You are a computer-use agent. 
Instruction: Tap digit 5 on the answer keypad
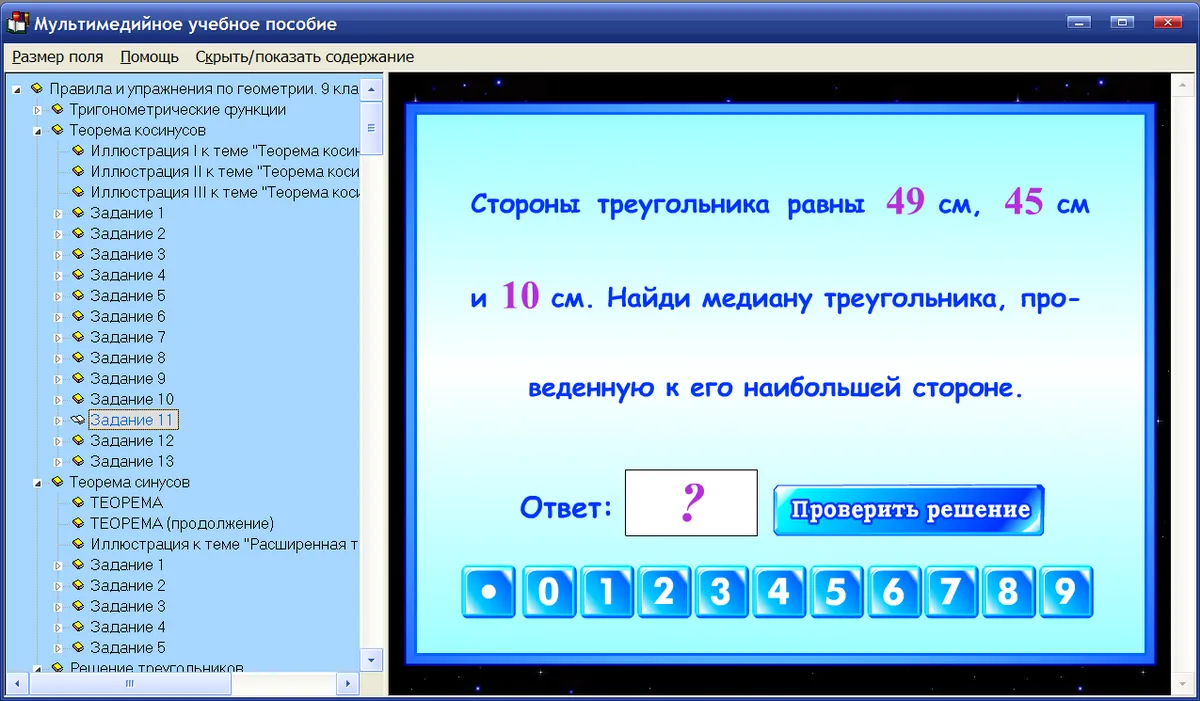click(x=836, y=592)
